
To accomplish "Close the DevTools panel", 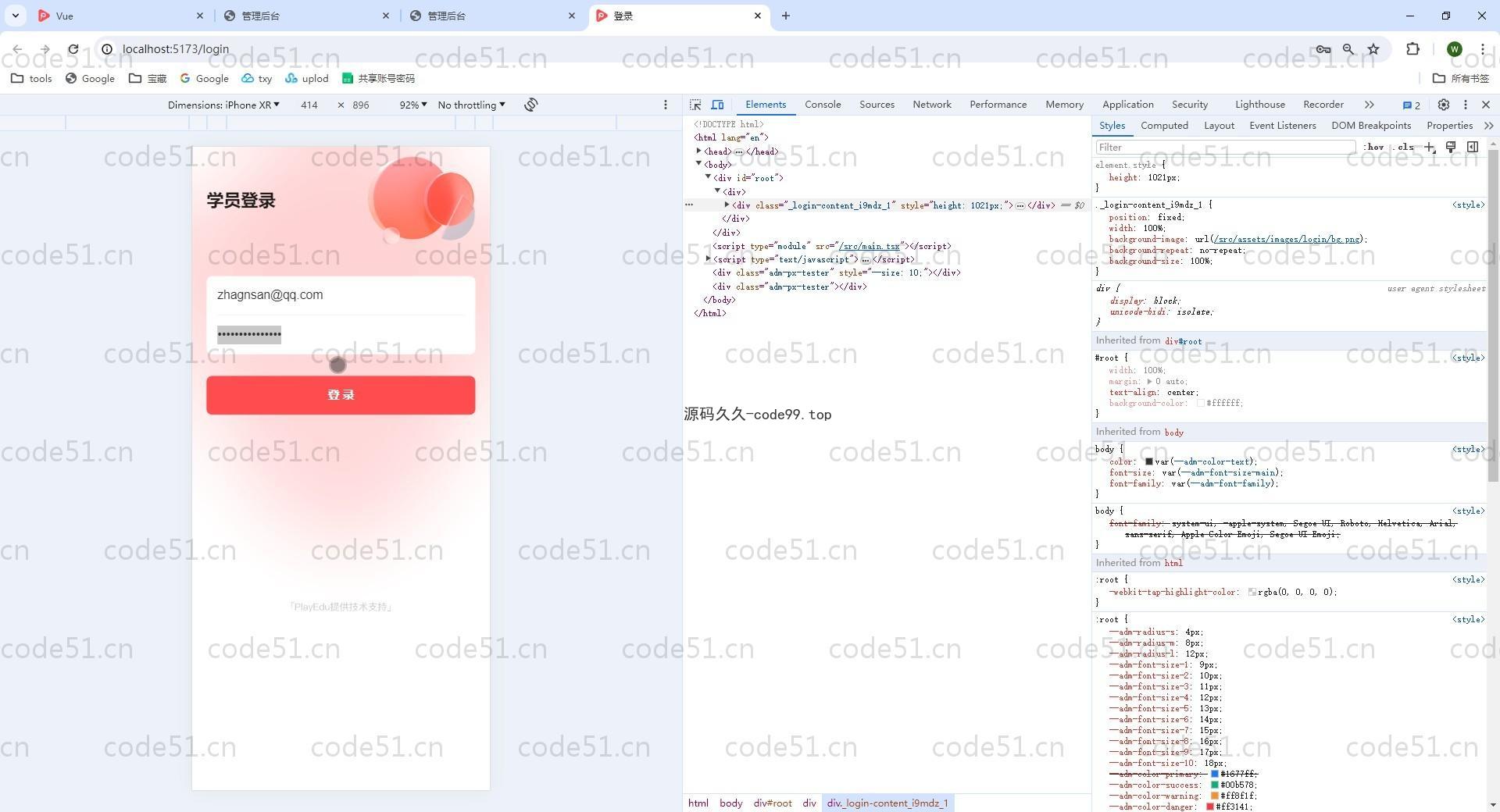I will point(1486,105).
